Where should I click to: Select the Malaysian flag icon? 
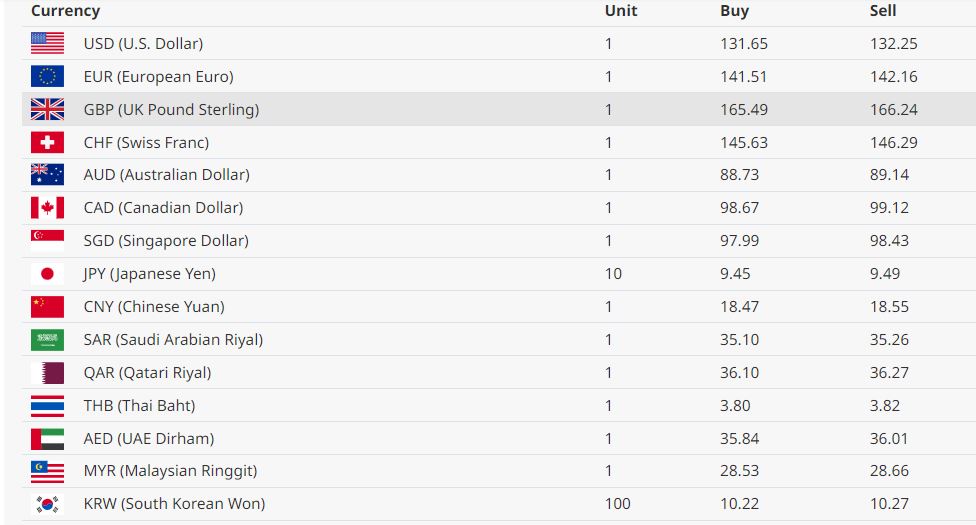tap(47, 471)
